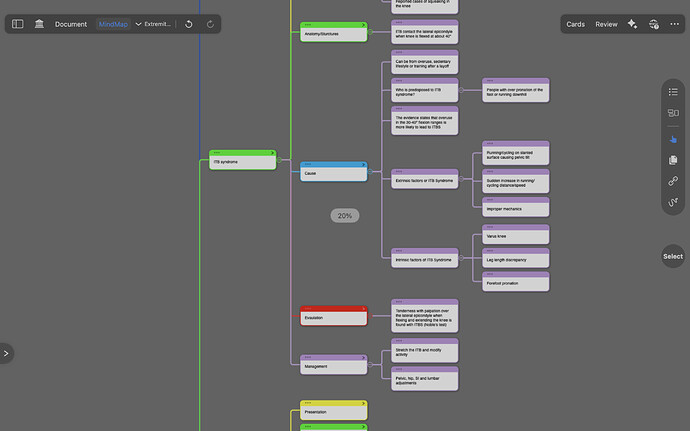Image resolution: width=690 pixels, height=431 pixels.
Task: Select the Evaluation node
Action: click(x=334, y=316)
